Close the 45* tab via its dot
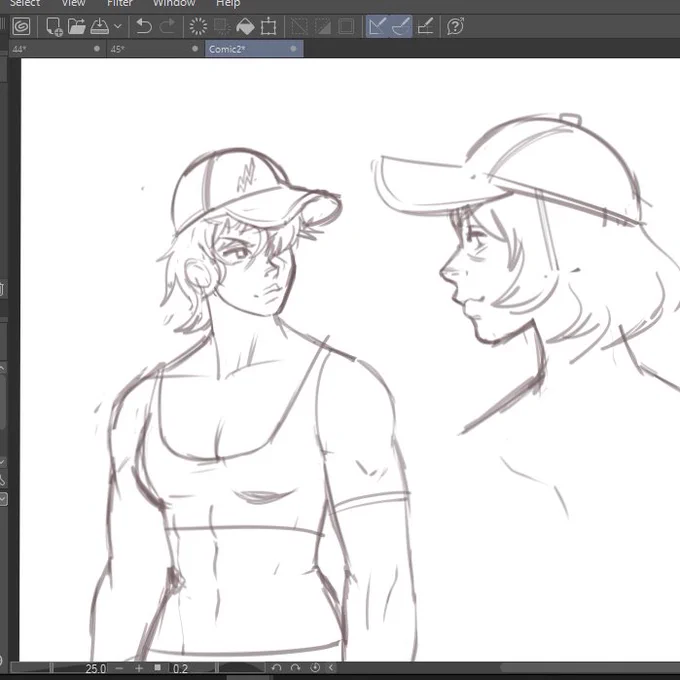Image resolution: width=680 pixels, height=680 pixels. point(195,49)
